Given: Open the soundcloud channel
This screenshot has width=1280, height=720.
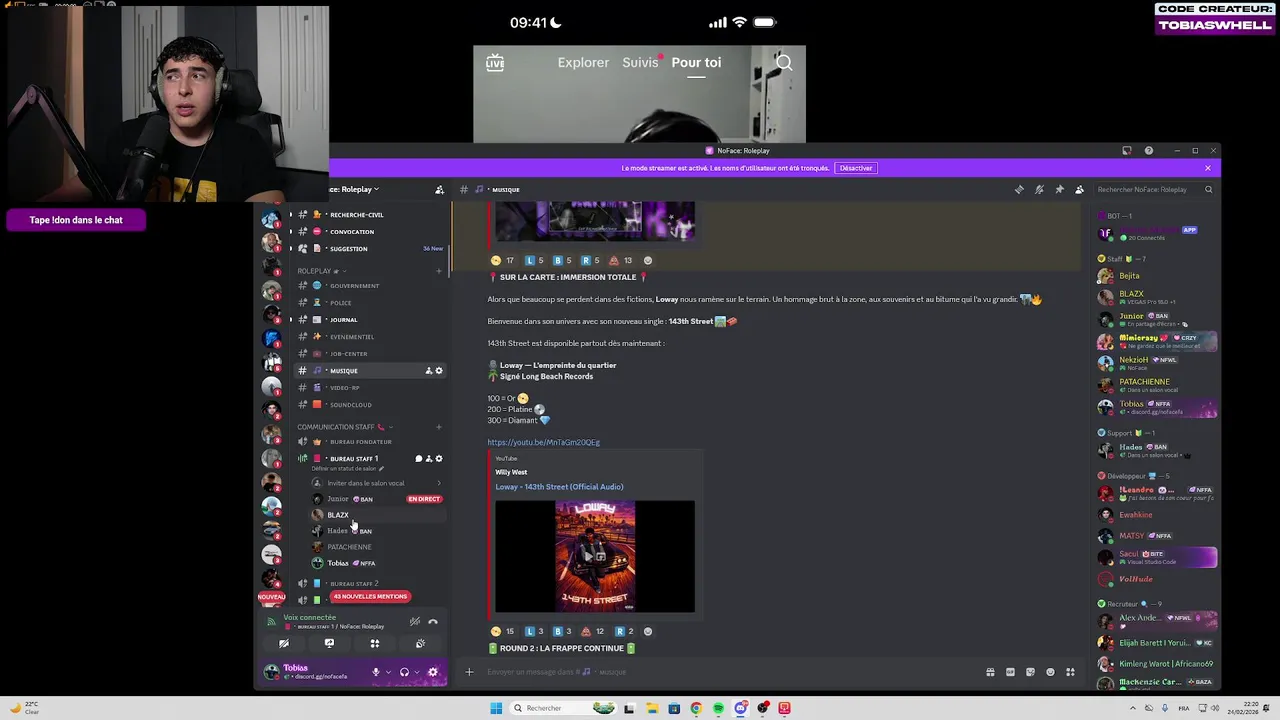Looking at the screenshot, I should (x=368, y=405).
